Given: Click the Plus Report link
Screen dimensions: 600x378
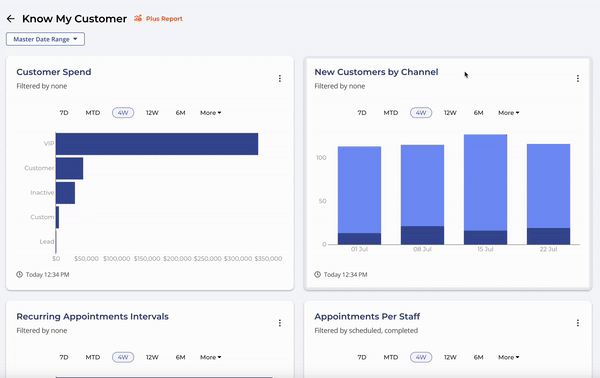Looking at the screenshot, I should (164, 18).
